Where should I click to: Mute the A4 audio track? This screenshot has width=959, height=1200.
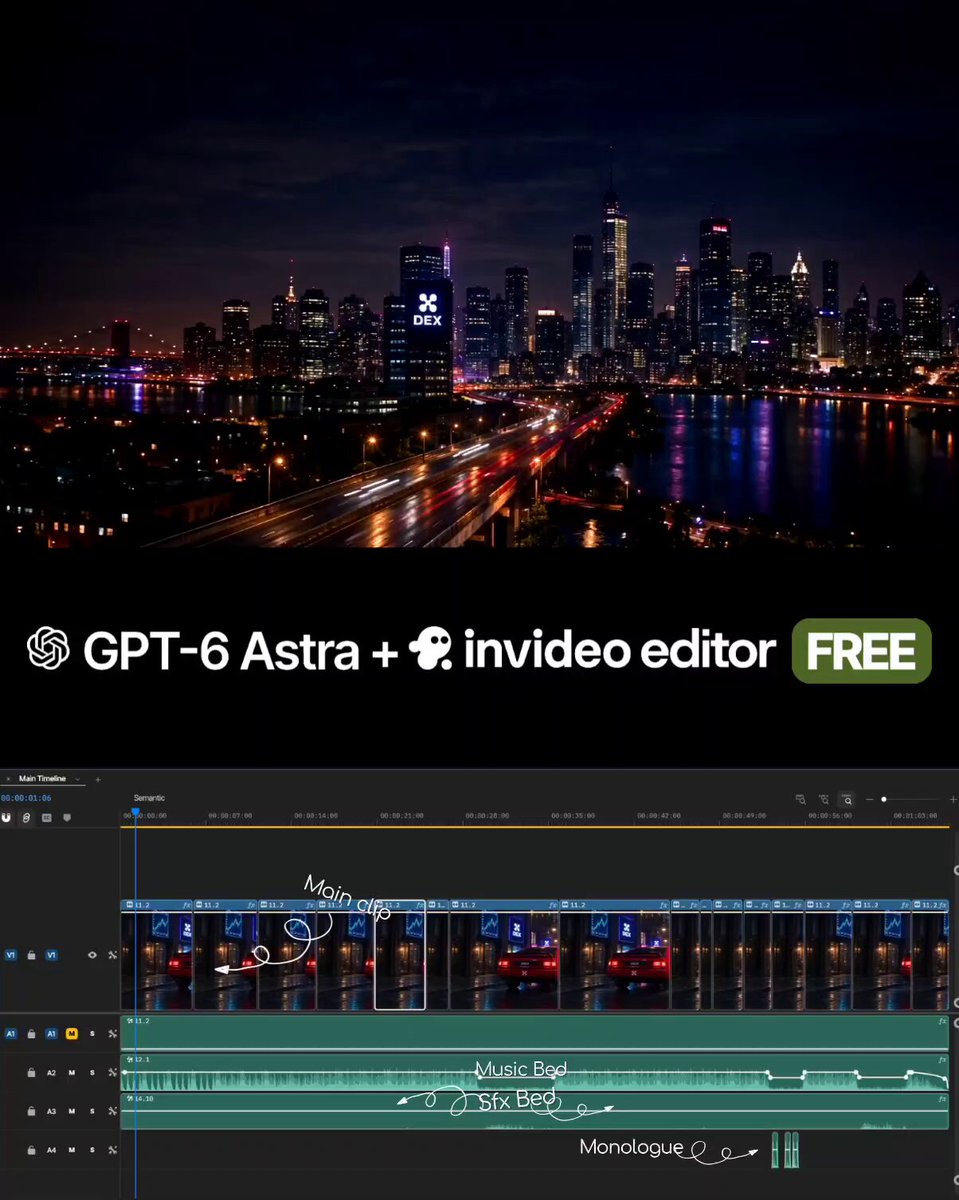click(72, 1150)
